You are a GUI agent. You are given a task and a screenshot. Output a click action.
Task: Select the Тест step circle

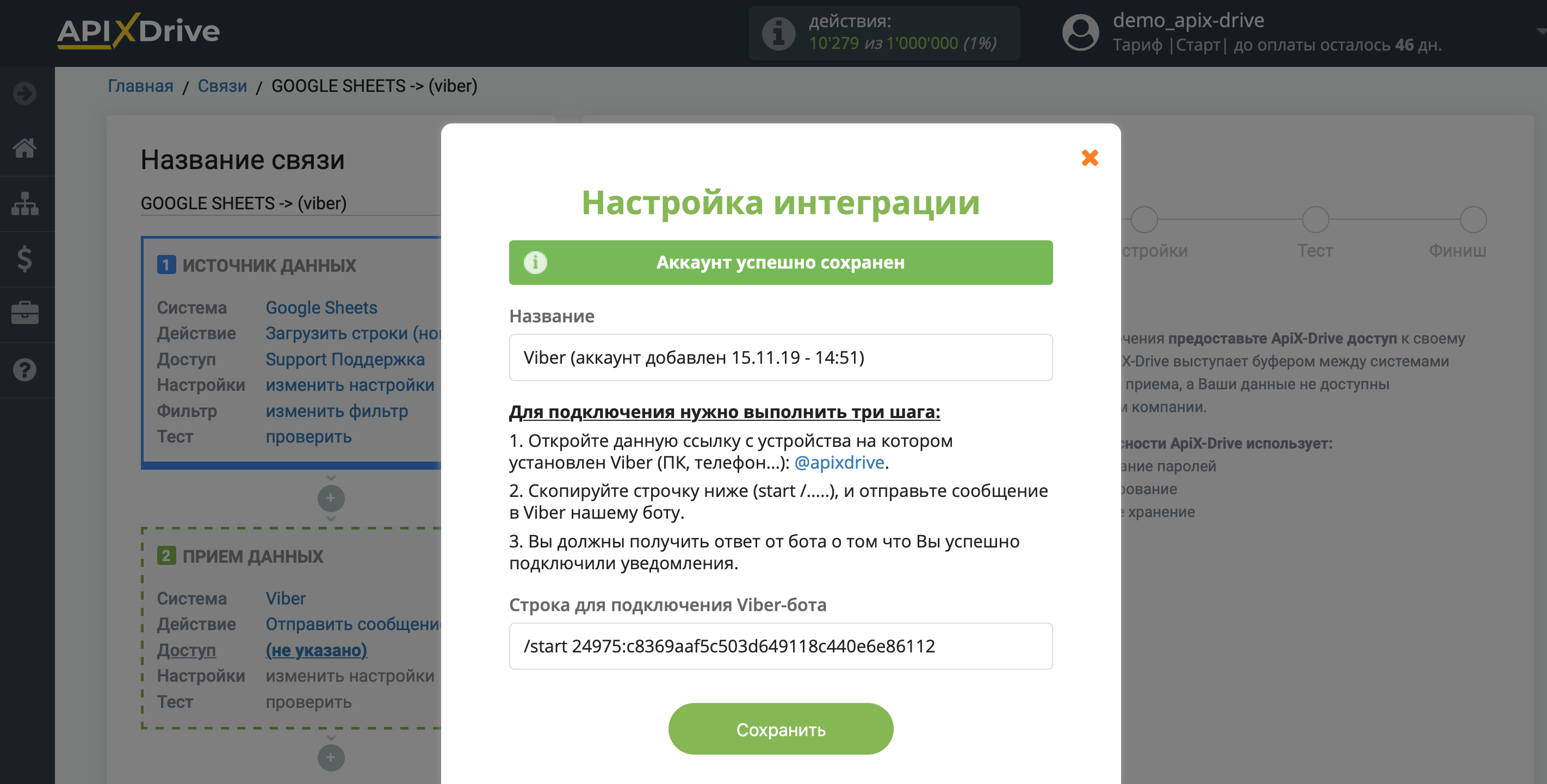click(x=1315, y=220)
